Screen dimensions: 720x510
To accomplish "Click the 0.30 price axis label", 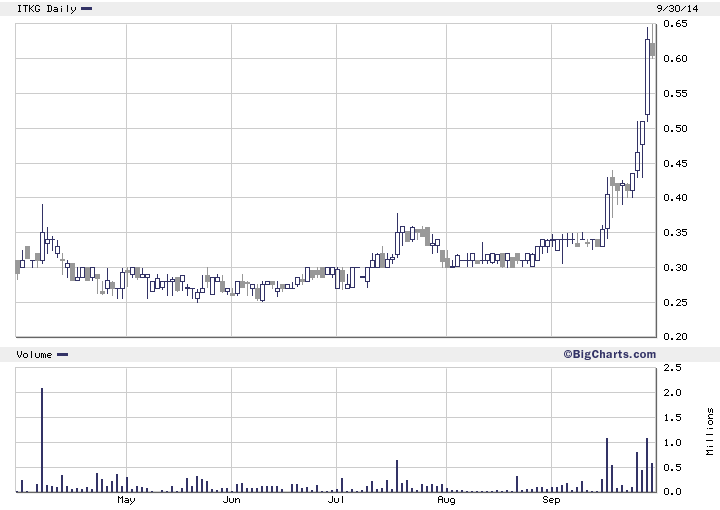I will pos(675,267).
